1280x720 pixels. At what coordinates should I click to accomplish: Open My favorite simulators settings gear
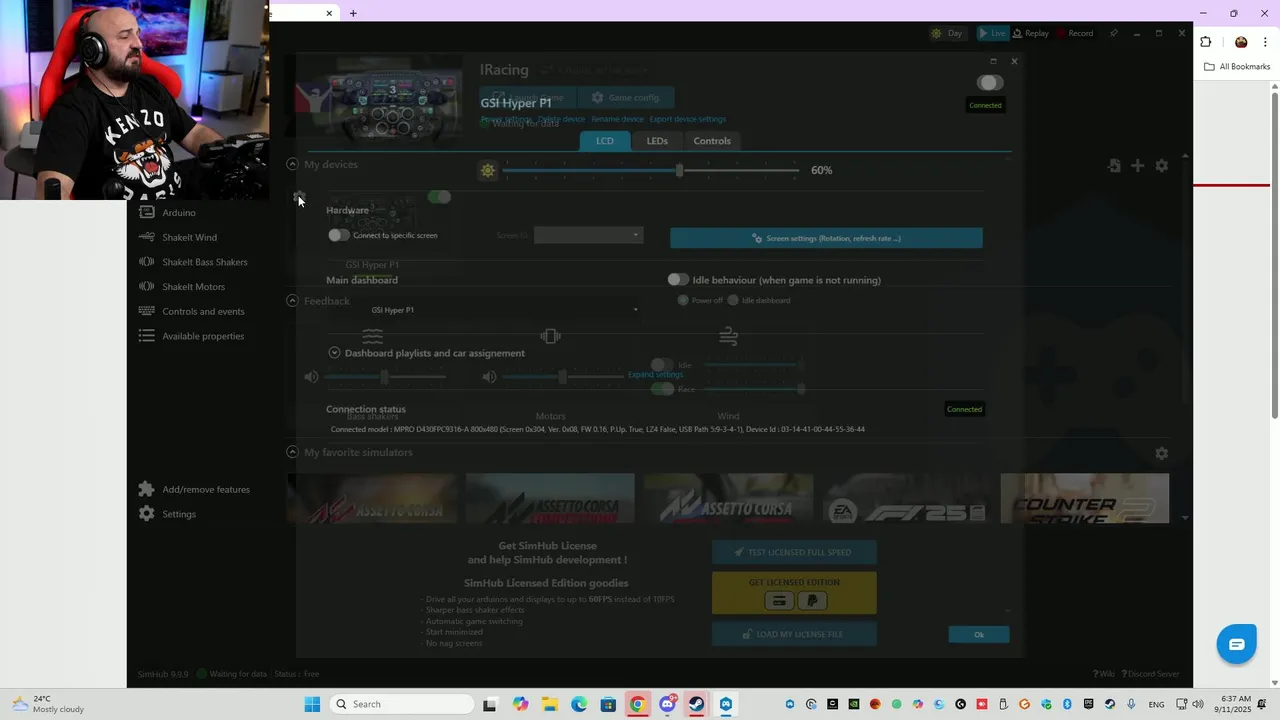point(1161,453)
